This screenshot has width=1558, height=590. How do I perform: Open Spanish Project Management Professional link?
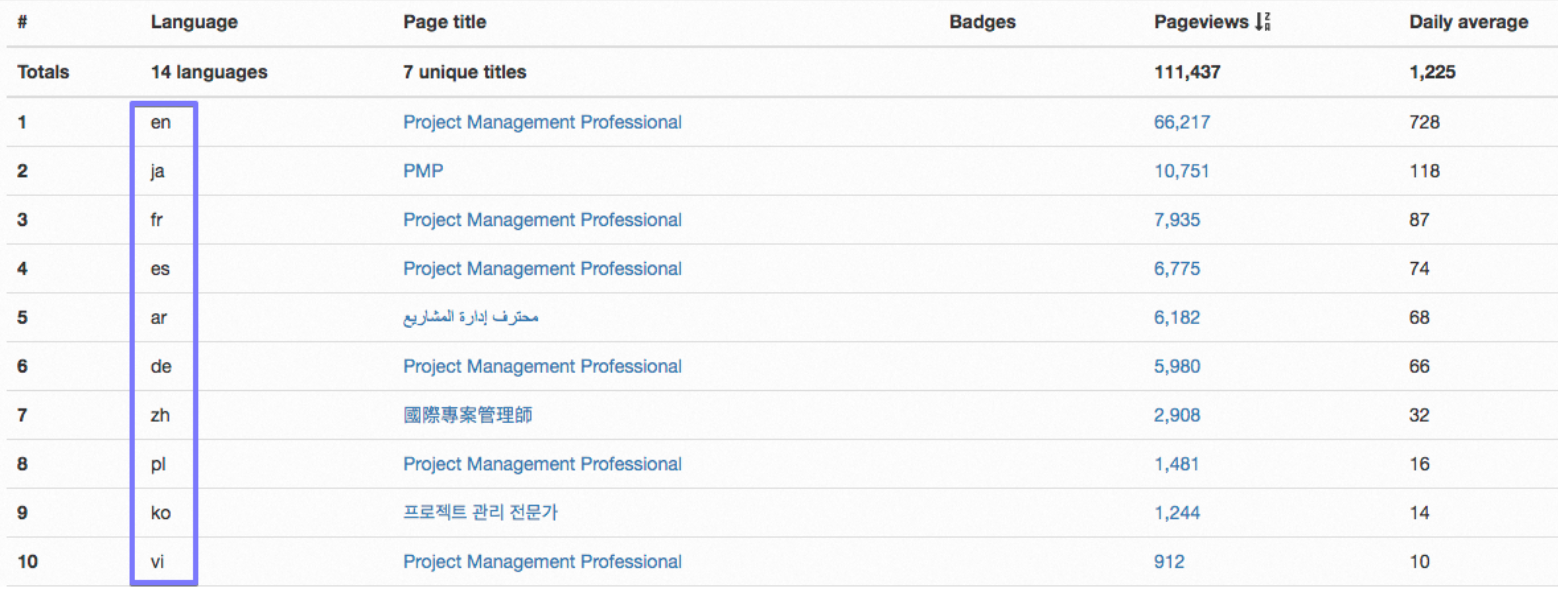pyautogui.click(x=542, y=269)
